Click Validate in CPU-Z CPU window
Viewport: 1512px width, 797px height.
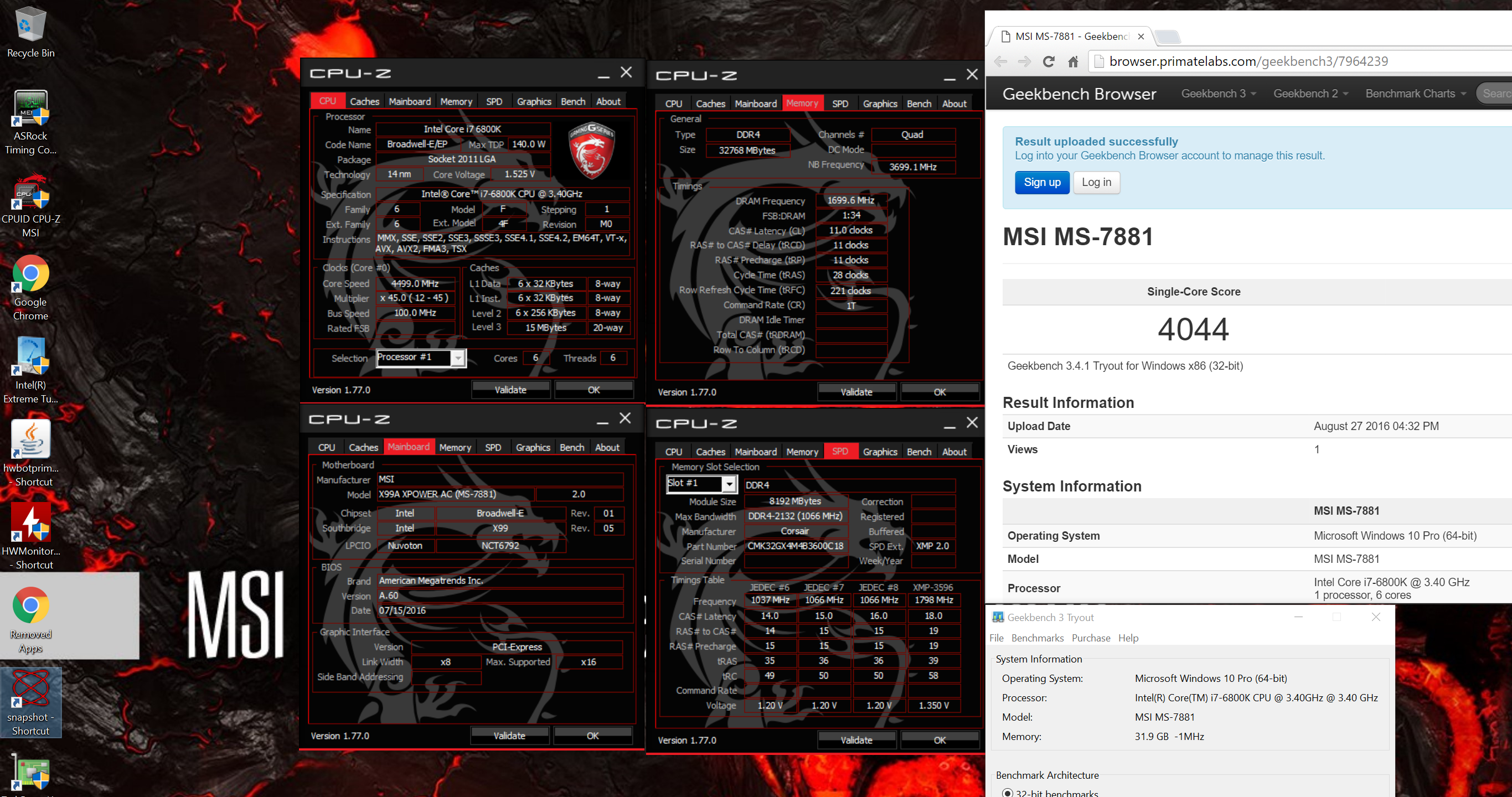(x=510, y=390)
